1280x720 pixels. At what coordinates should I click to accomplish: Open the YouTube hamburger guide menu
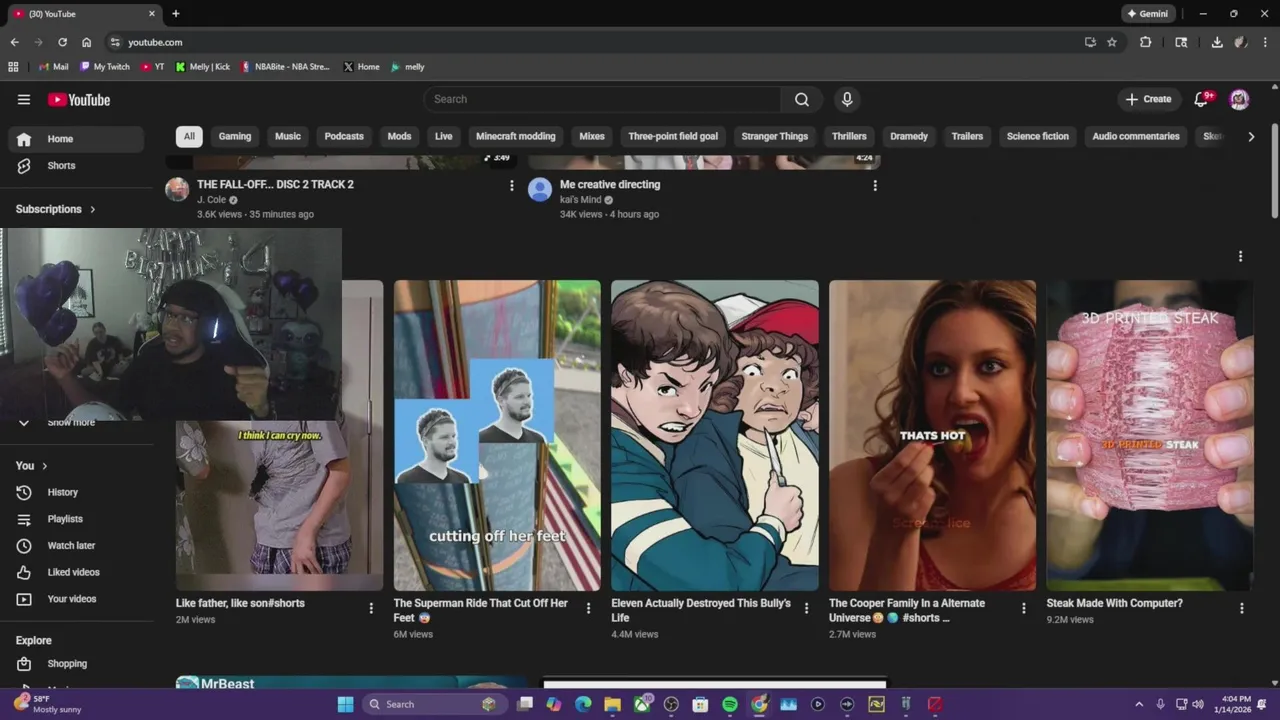pyautogui.click(x=24, y=99)
